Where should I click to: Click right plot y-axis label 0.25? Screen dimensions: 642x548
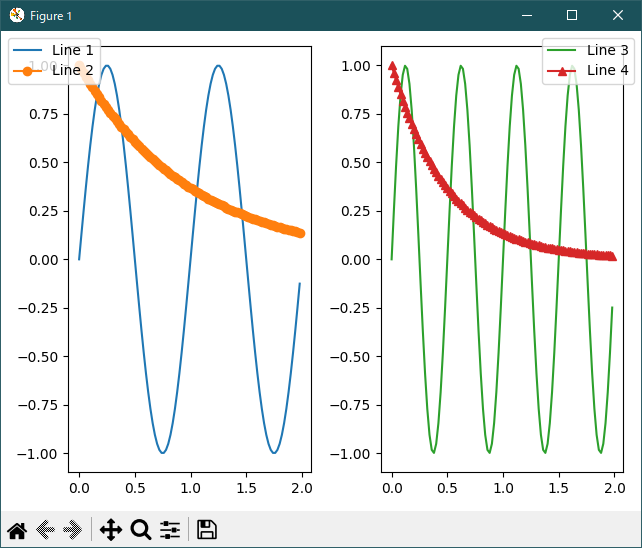[356, 211]
